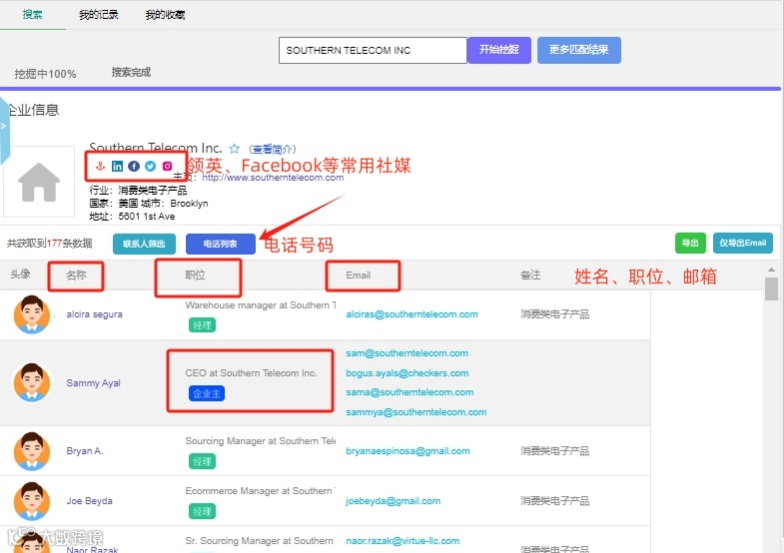
Task: Click the CEO at Southern Telecom Inc. text
Action: pos(251,373)
